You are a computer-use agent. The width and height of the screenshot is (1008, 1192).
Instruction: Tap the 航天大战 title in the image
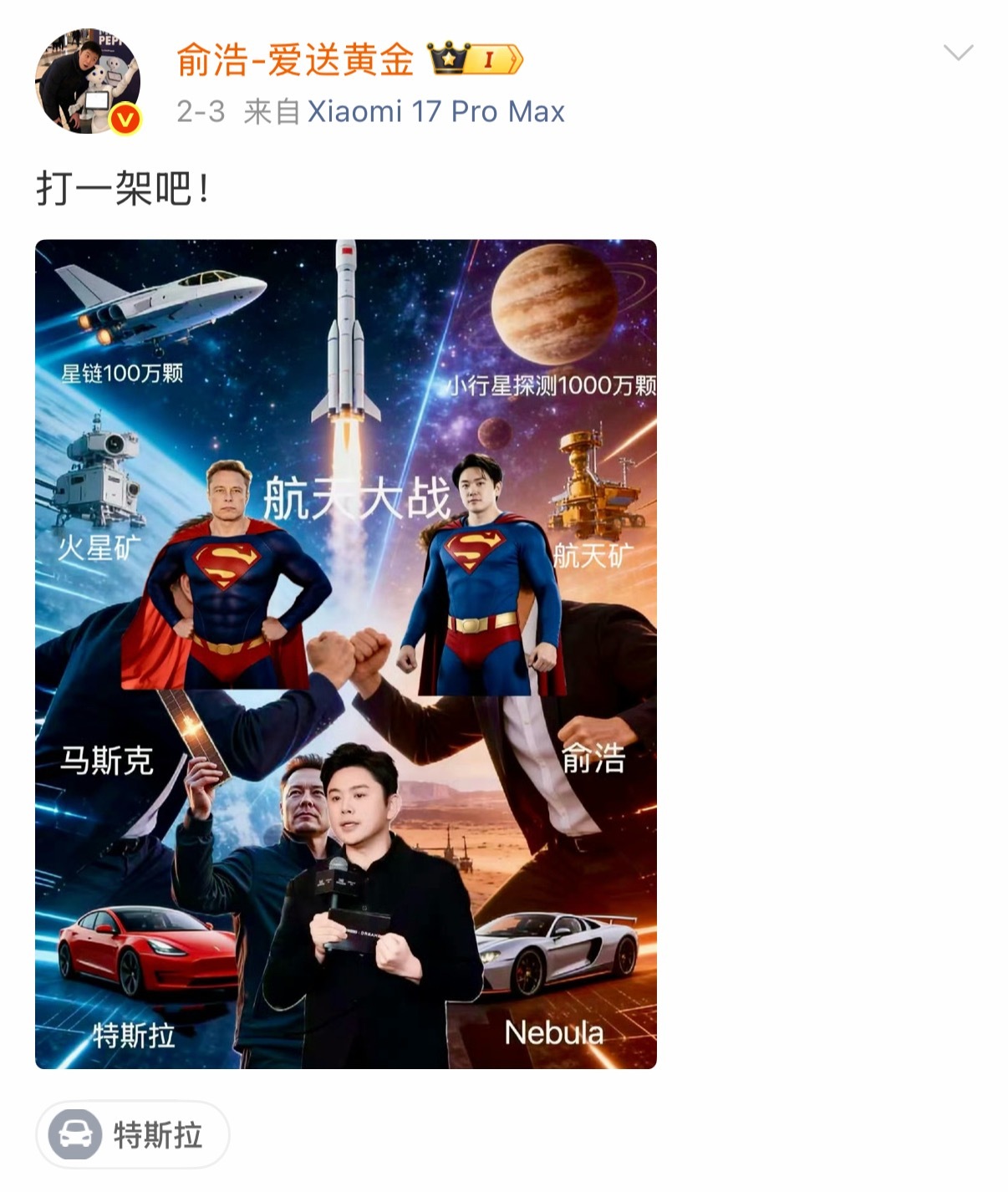tap(357, 498)
